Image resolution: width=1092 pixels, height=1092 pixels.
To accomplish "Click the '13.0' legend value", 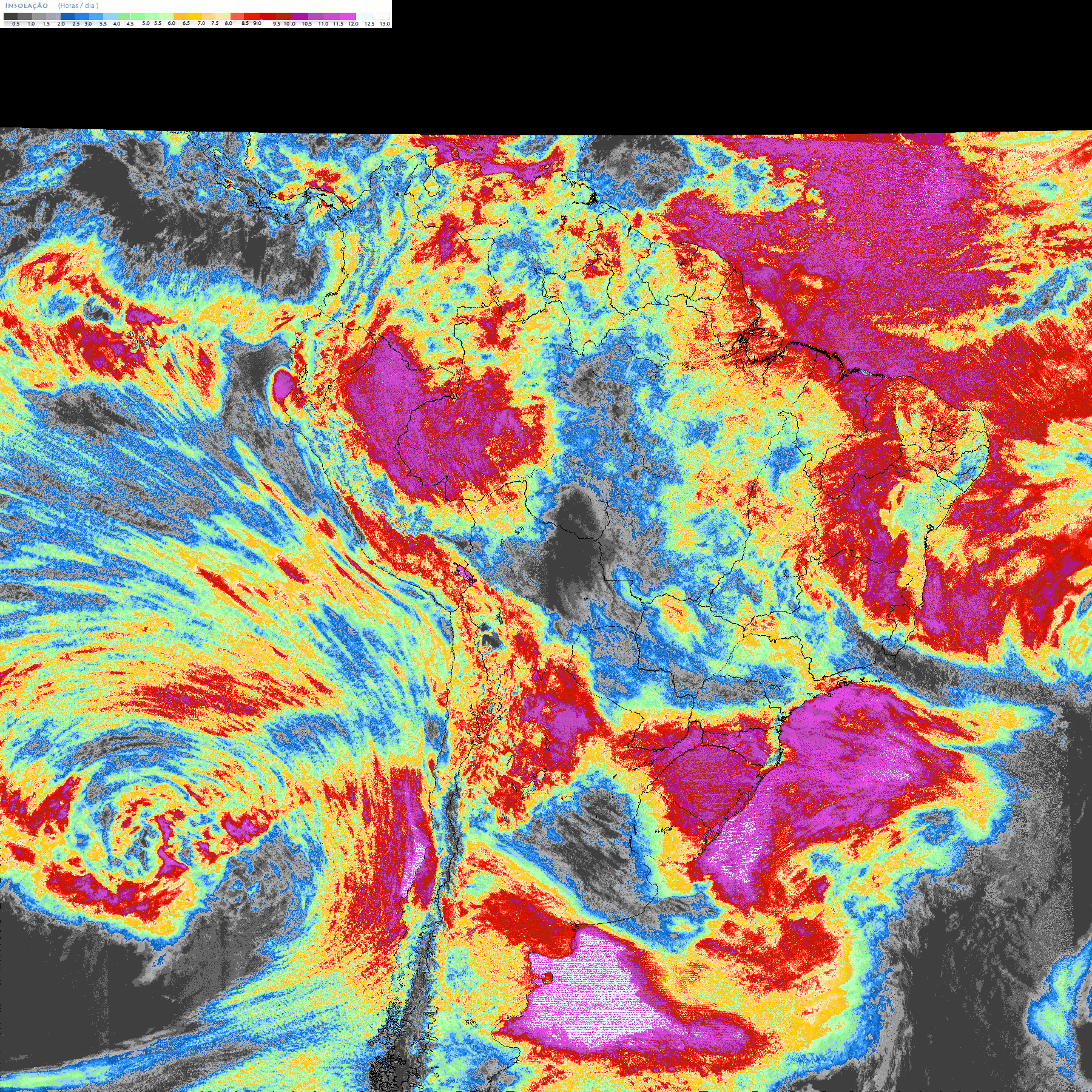I will [385, 24].
